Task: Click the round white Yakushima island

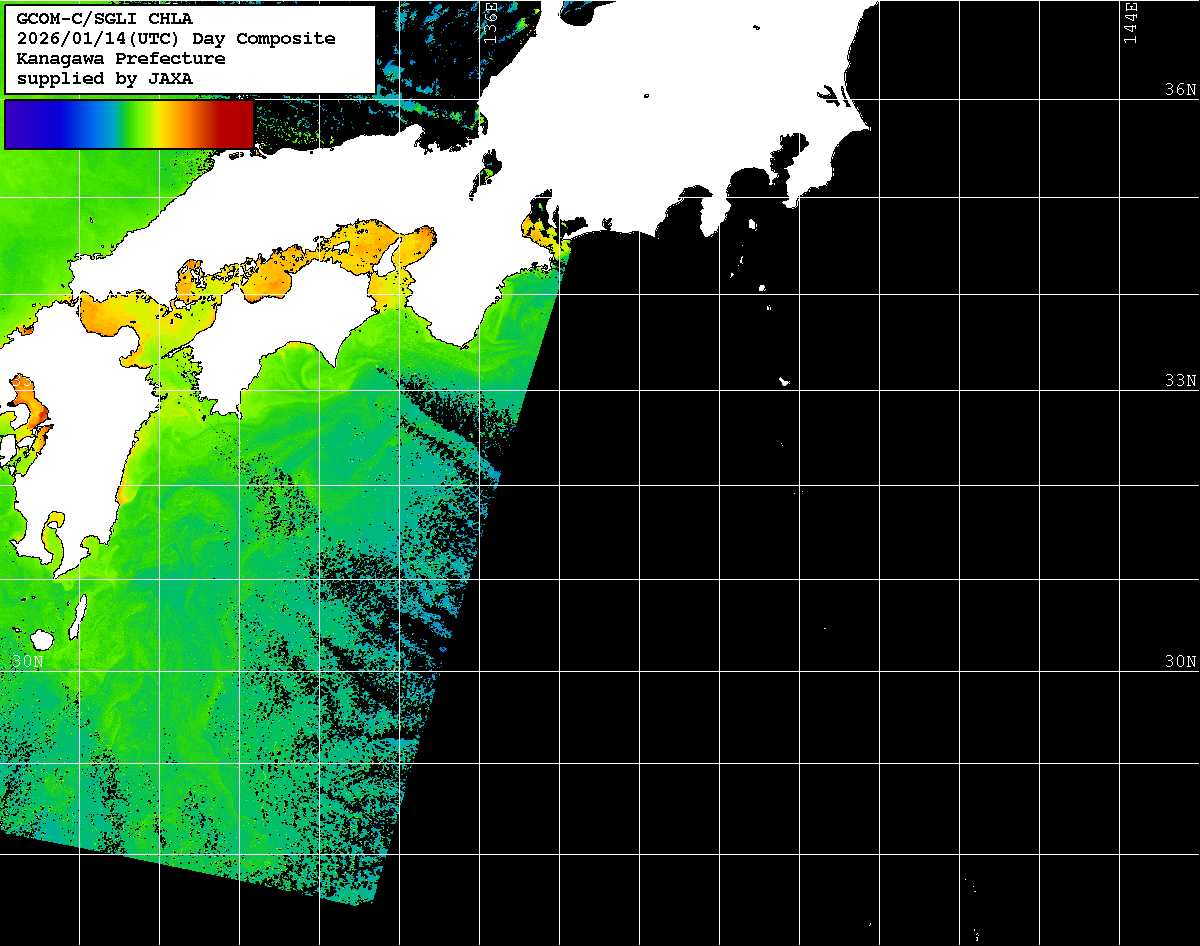Action: [x=42, y=639]
